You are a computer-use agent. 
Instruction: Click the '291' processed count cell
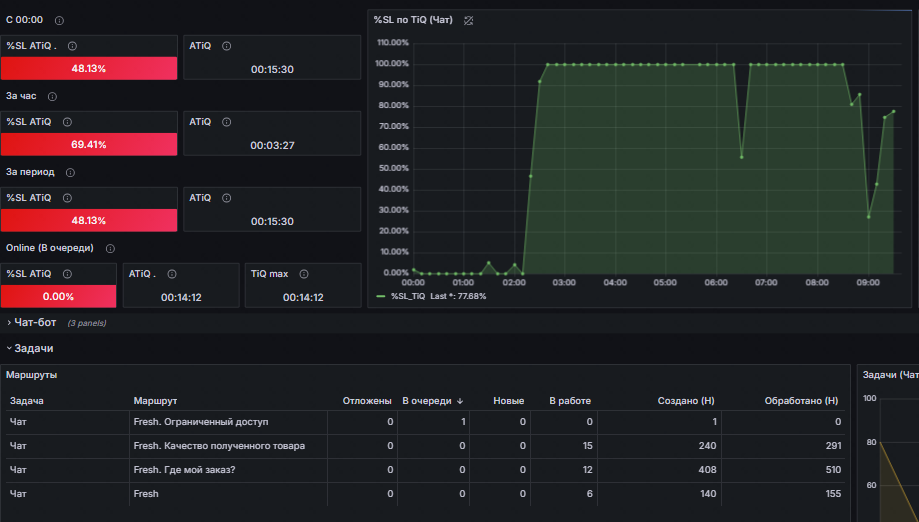[x=833, y=446]
